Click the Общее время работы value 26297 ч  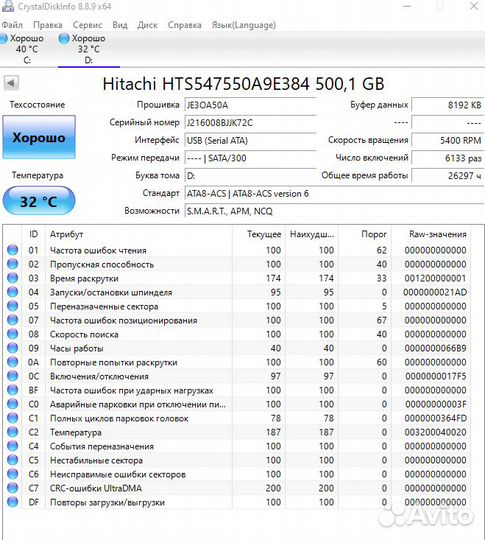pos(448,176)
